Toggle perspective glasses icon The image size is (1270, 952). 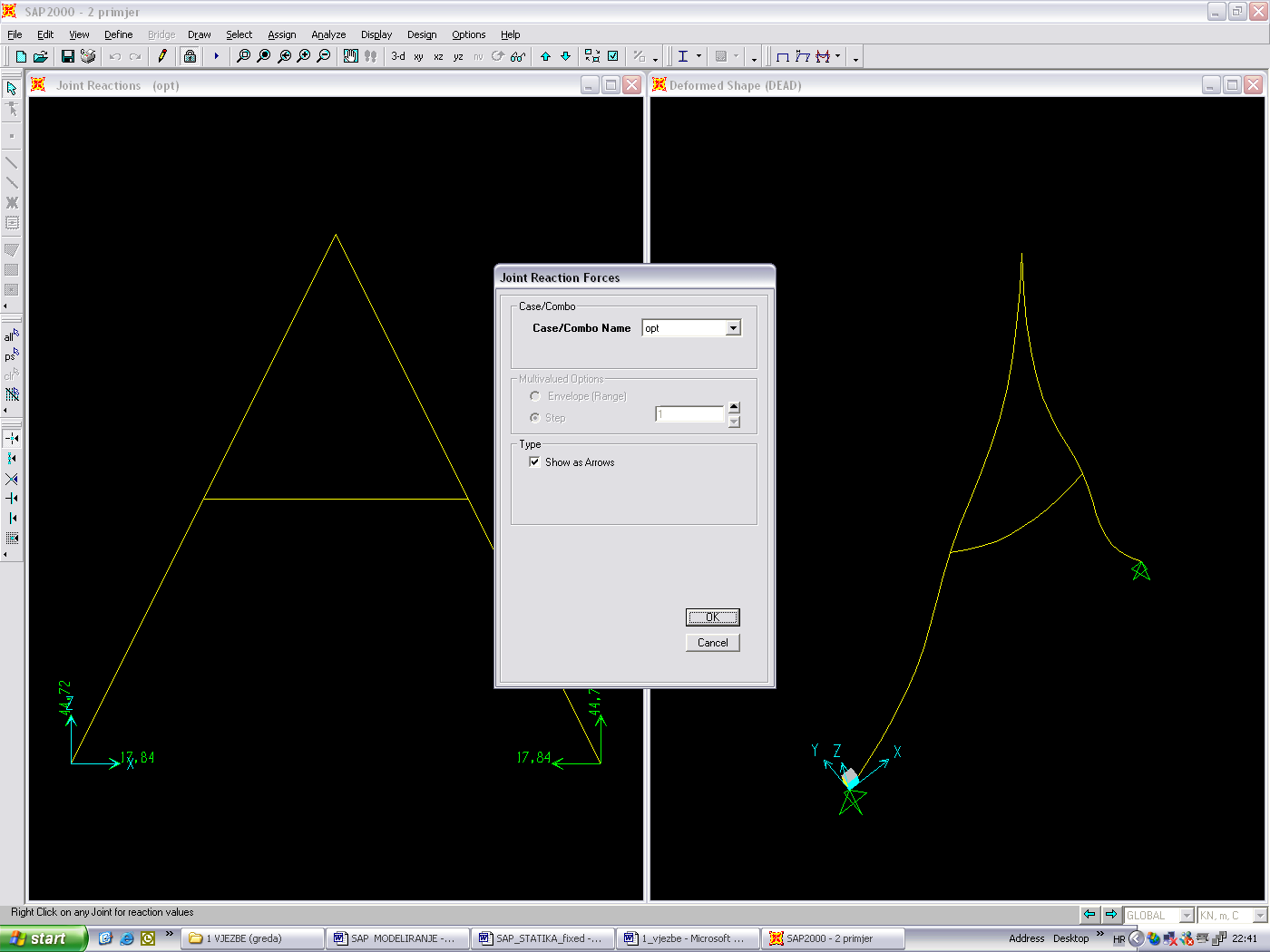[518, 56]
